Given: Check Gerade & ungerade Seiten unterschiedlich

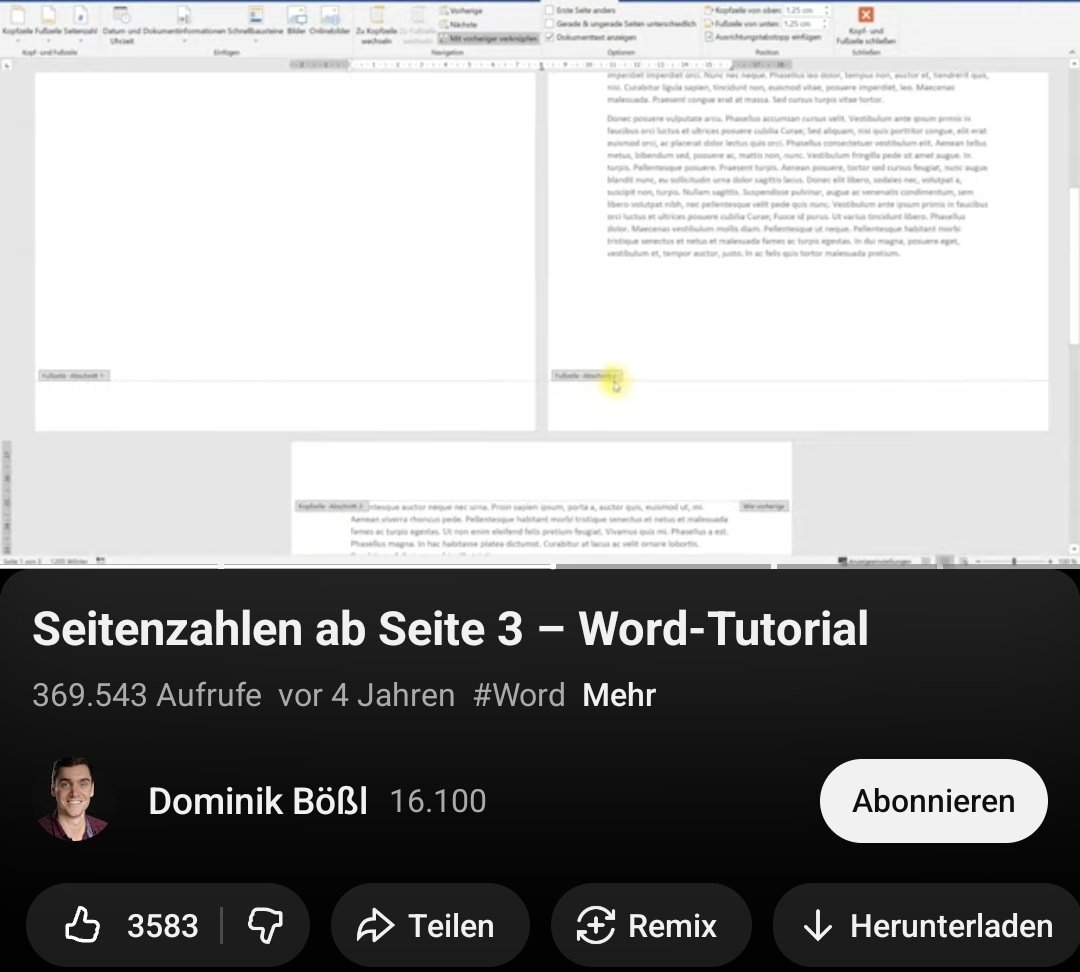Looking at the screenshot, I should click(x=549, y=23).
